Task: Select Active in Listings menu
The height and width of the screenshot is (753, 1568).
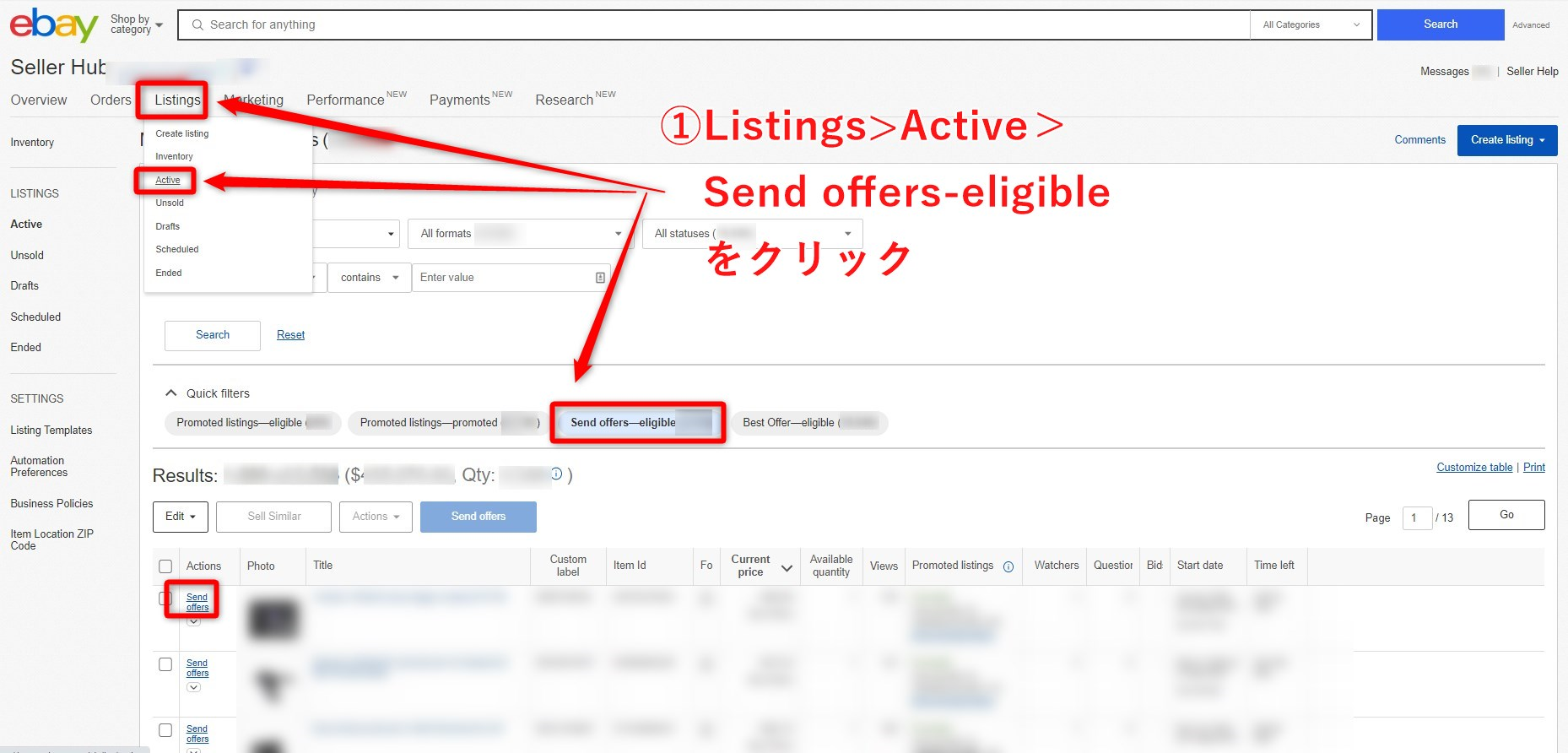Action: point(167,180)
